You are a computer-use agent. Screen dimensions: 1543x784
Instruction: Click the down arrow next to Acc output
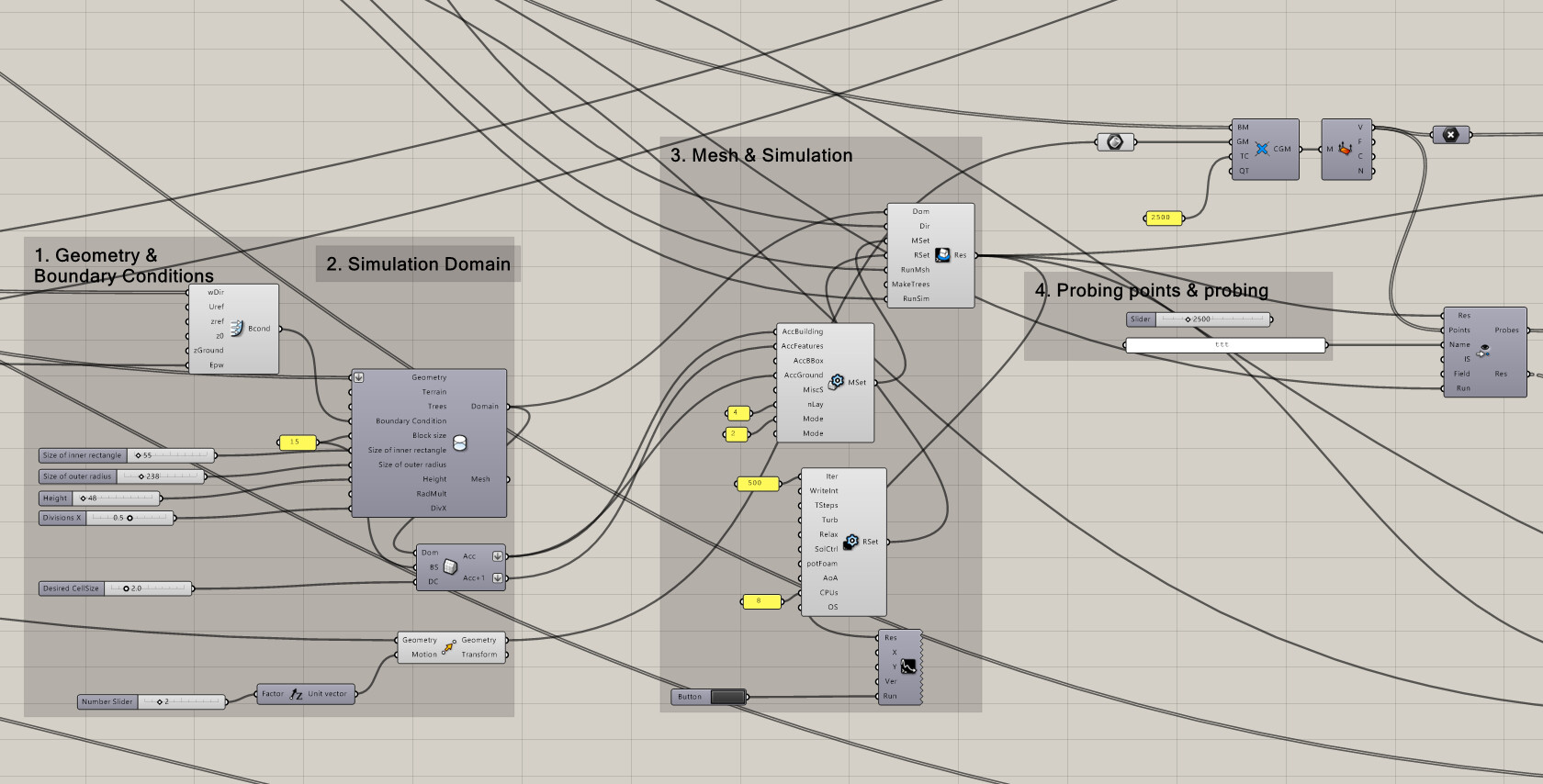point(497,556)
